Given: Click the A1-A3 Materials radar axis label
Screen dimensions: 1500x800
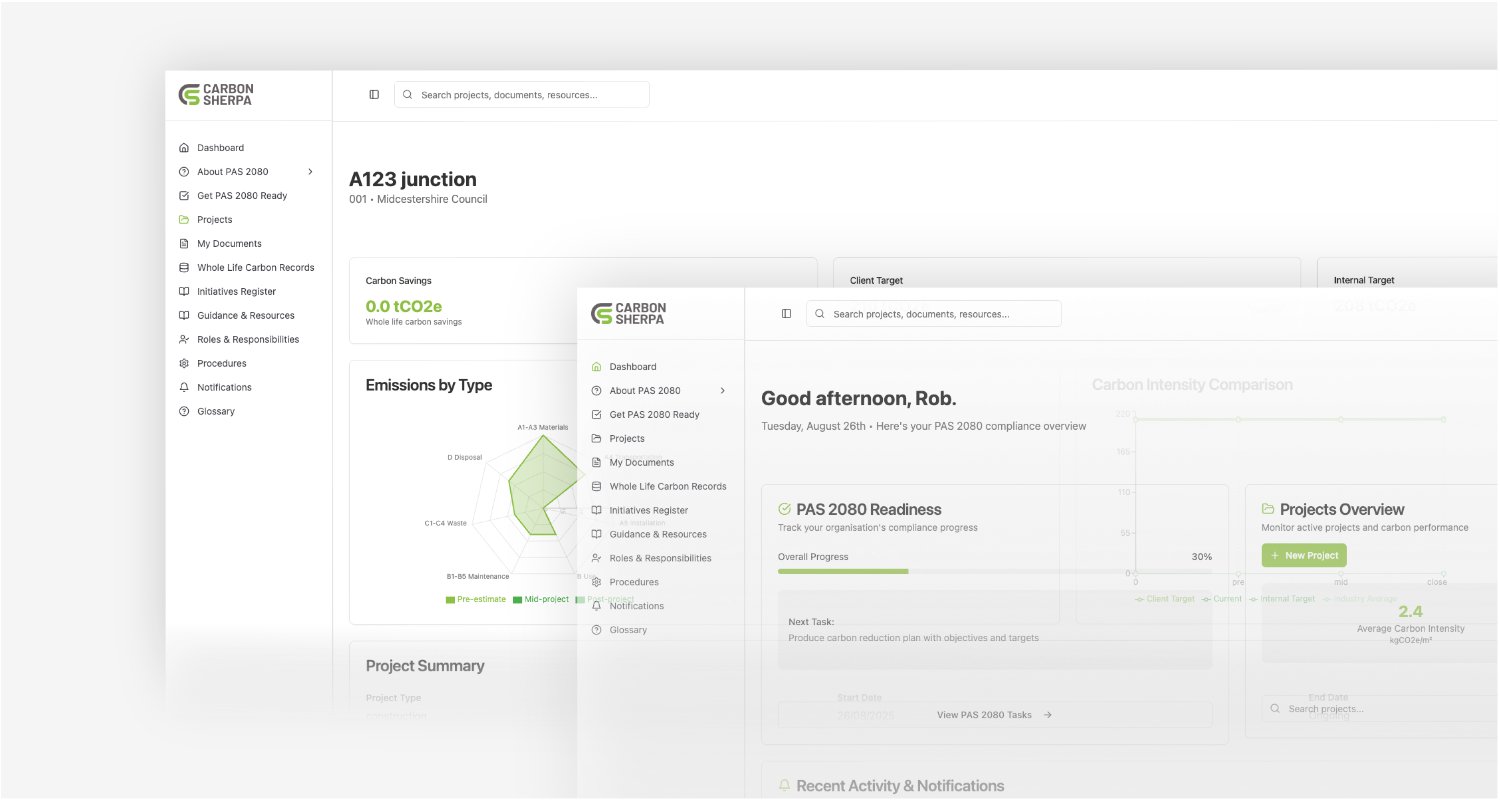Looking at the screenshot, I should [x=542, y=427].
